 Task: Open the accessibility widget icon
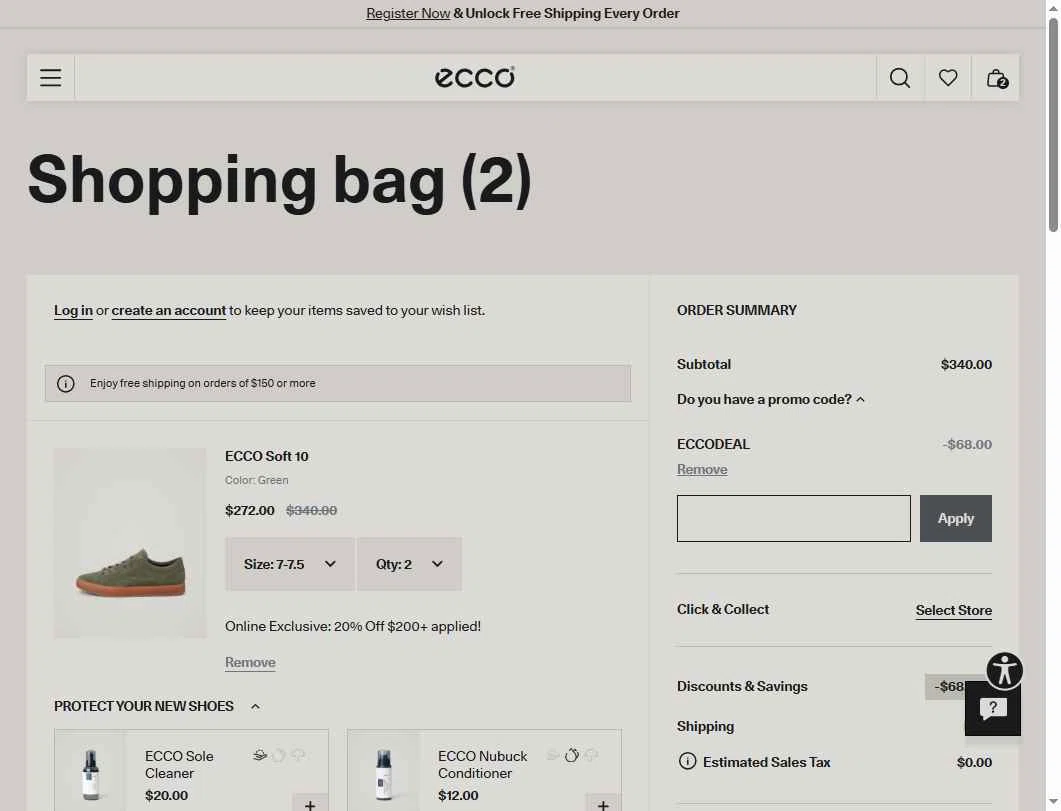click(x=1004, y=670)
